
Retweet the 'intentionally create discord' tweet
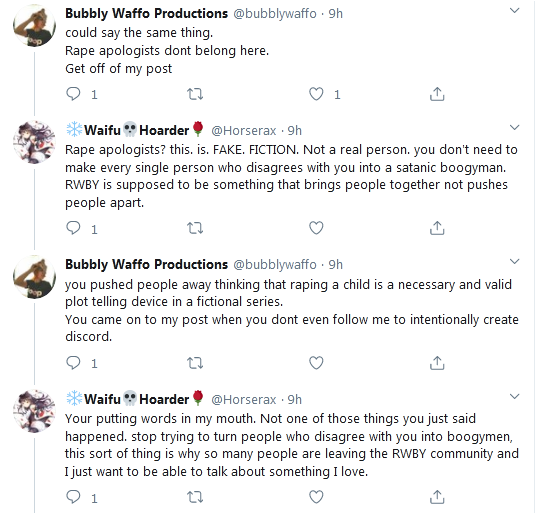click(195, 363)
